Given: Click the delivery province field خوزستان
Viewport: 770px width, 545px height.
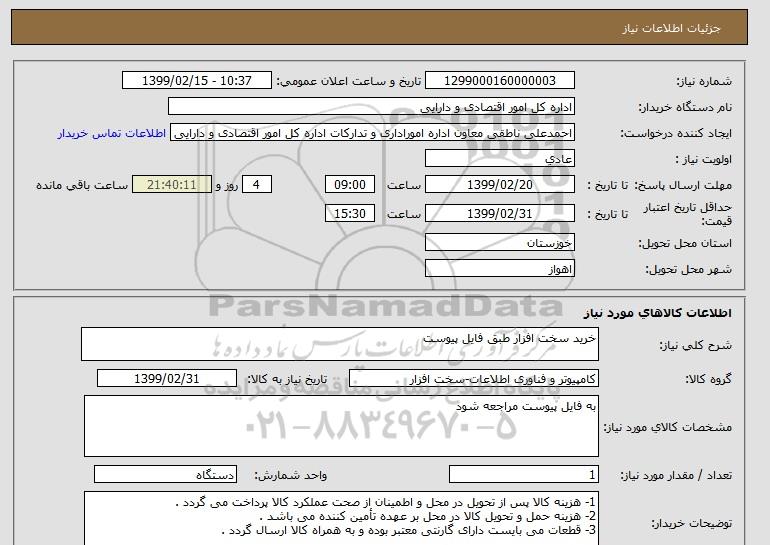Looking at the screenshot, I should pos(499,243).
